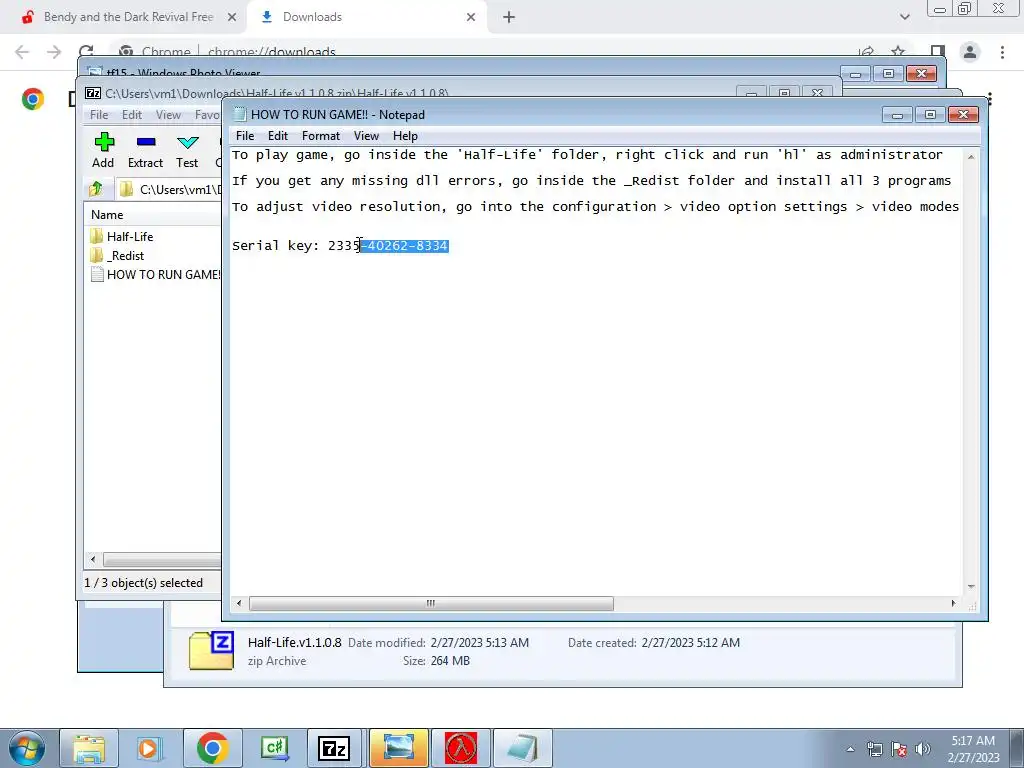Click the Action Center flag icon
Viewport: 1024px width, 768px height.
point(899,749)
